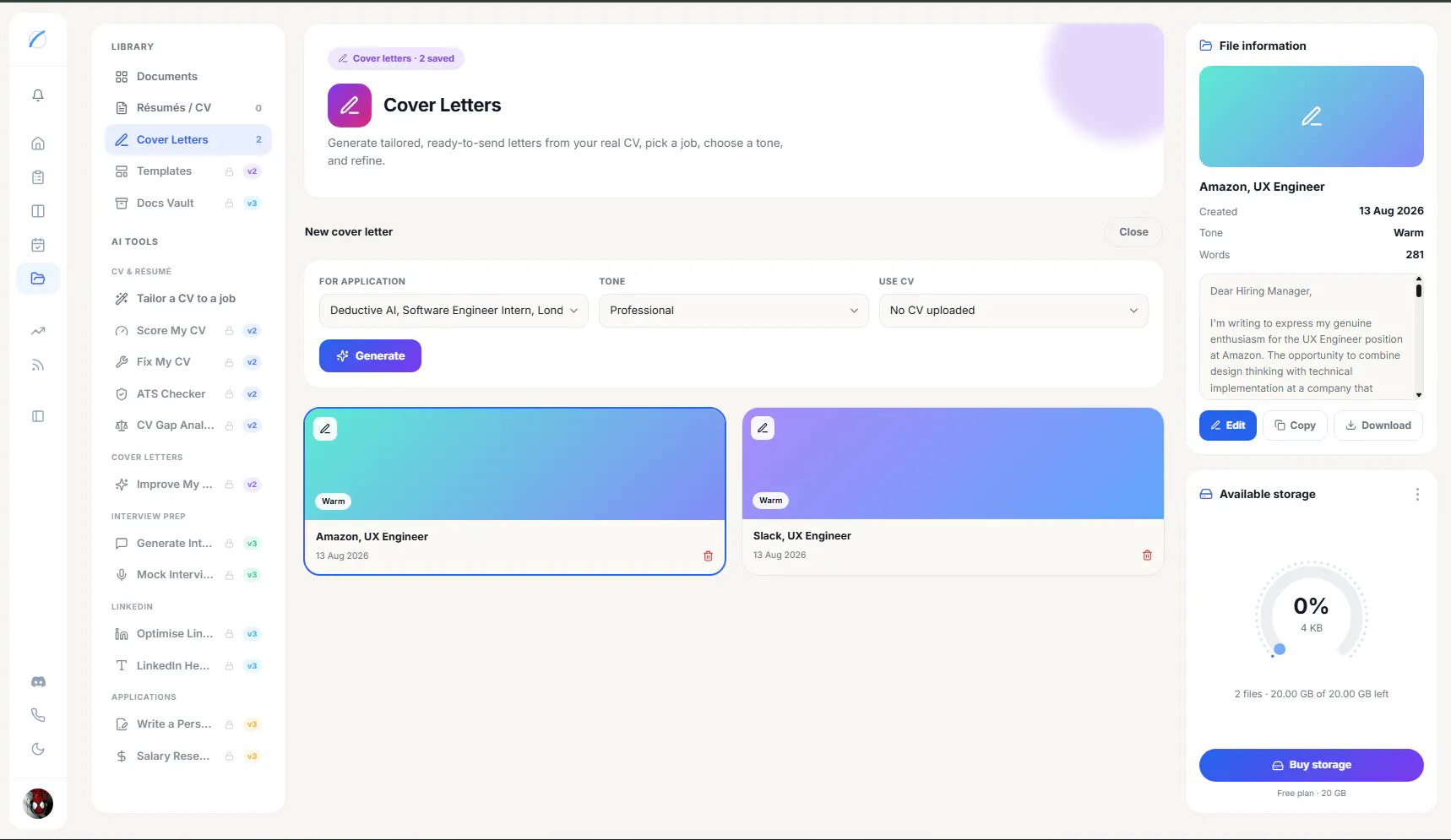Select Cover Letters in the sidebar

pos(188,140)
